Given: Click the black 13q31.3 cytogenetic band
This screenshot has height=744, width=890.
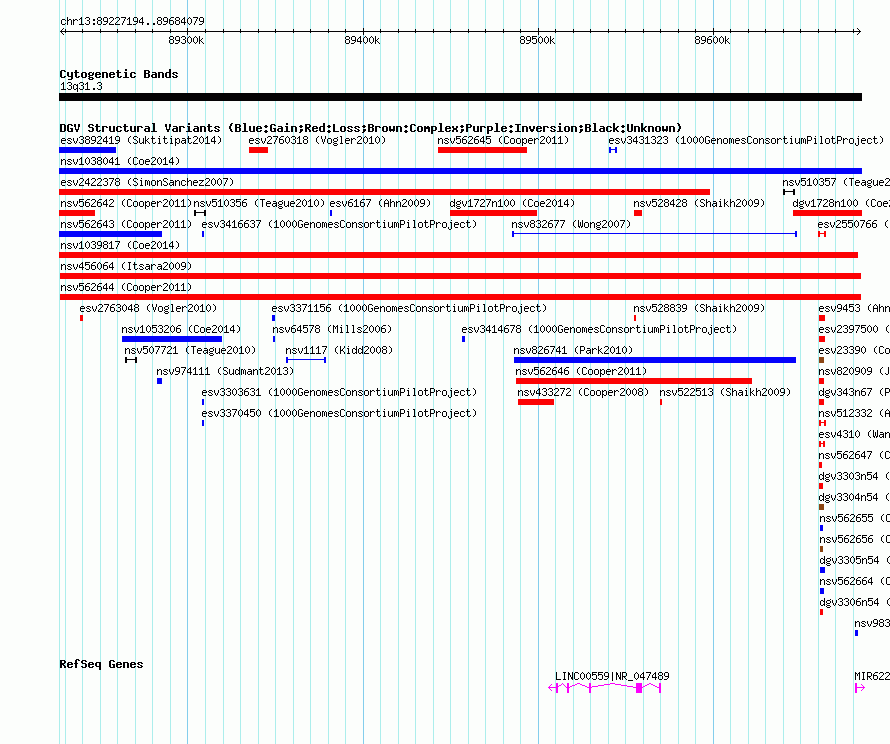Looking at the screenshot, I should pos(460,97).
